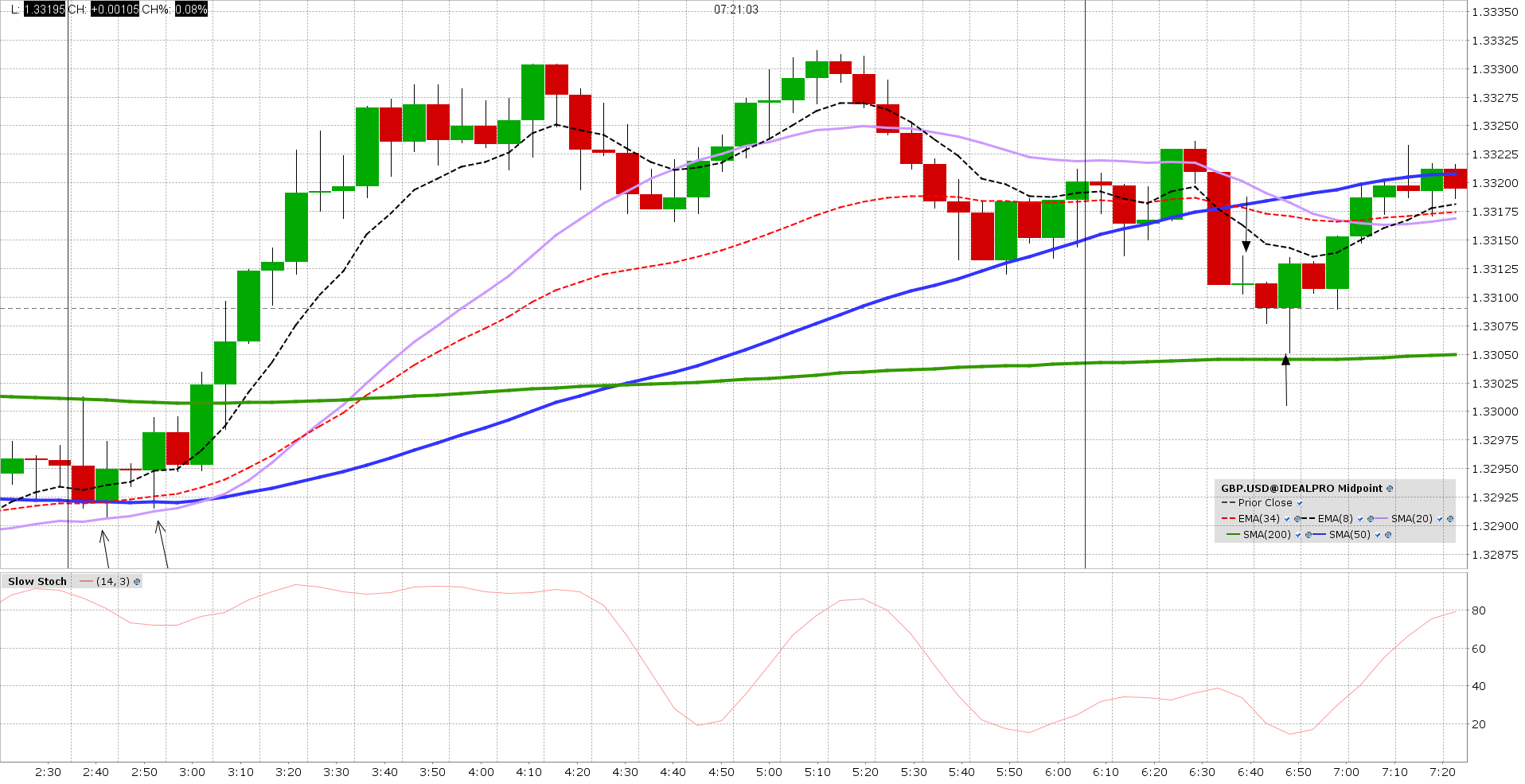The height and width of the screenshot is (784, 1525).
Task: Select the 1.33200 price axis label
Action: pyautogui.click(x=1494, y=183)
